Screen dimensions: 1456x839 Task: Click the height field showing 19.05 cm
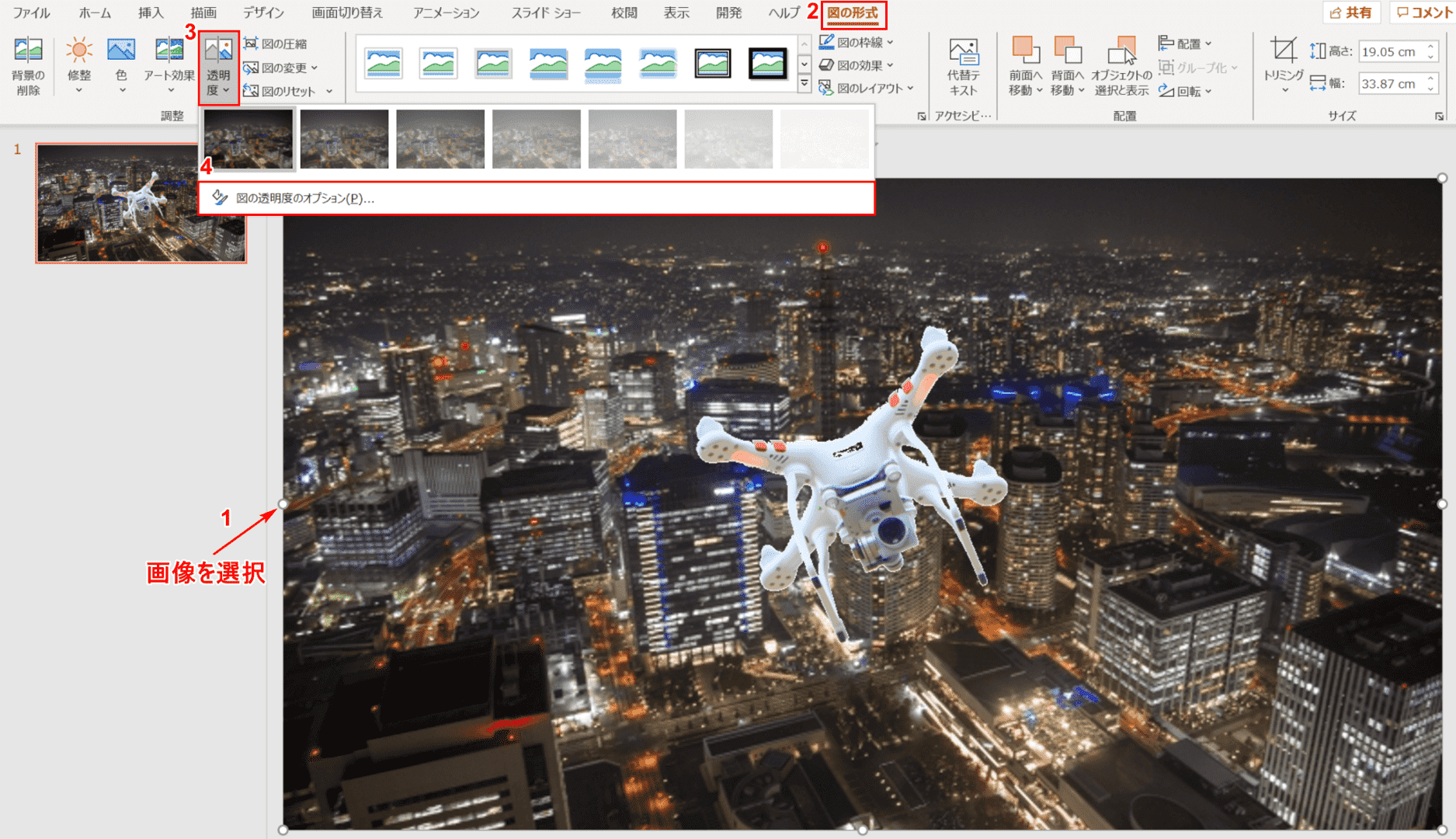pyautogui.click(x=1391, y=52)
